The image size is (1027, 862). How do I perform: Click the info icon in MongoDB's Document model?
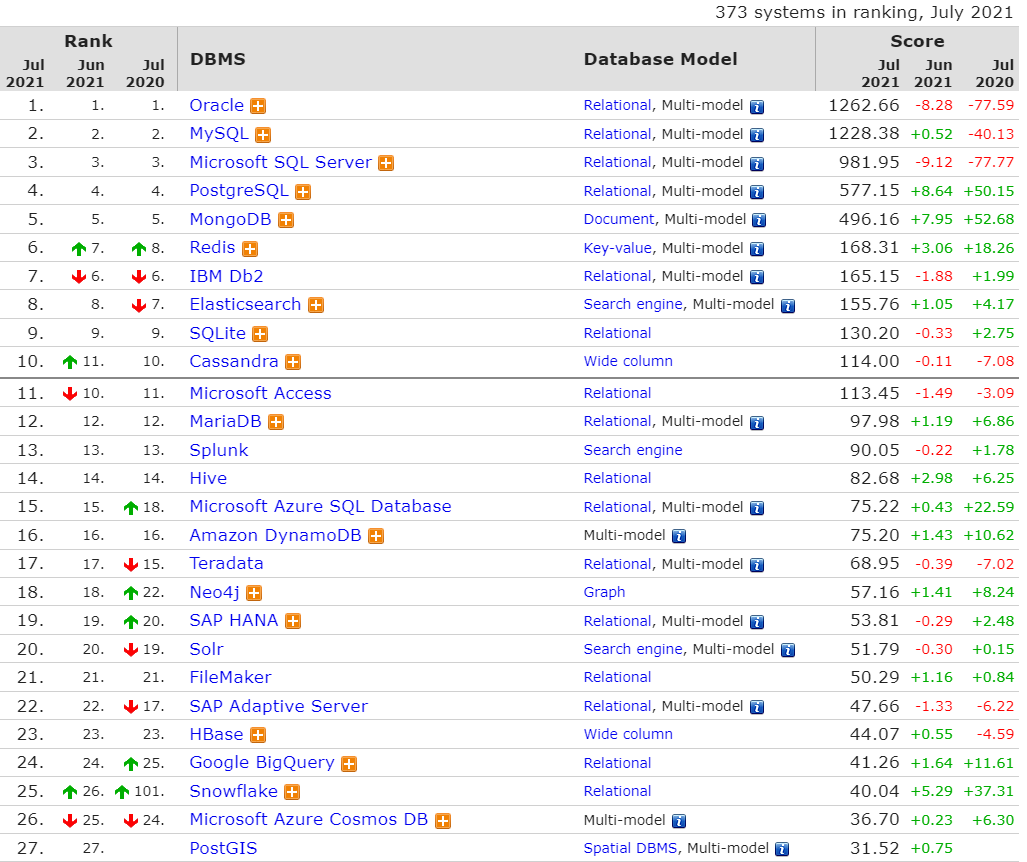(759, 221)
